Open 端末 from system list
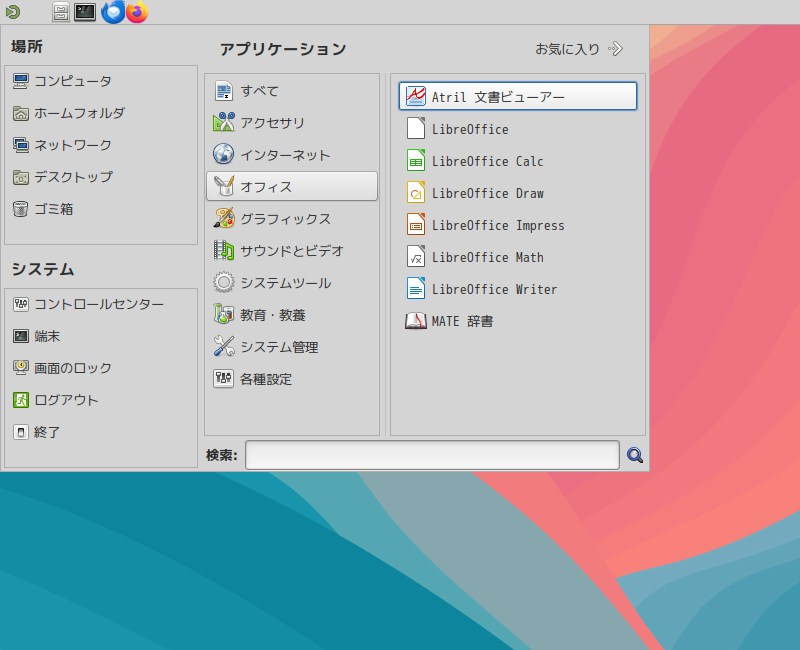 click(x=101, y=336)
